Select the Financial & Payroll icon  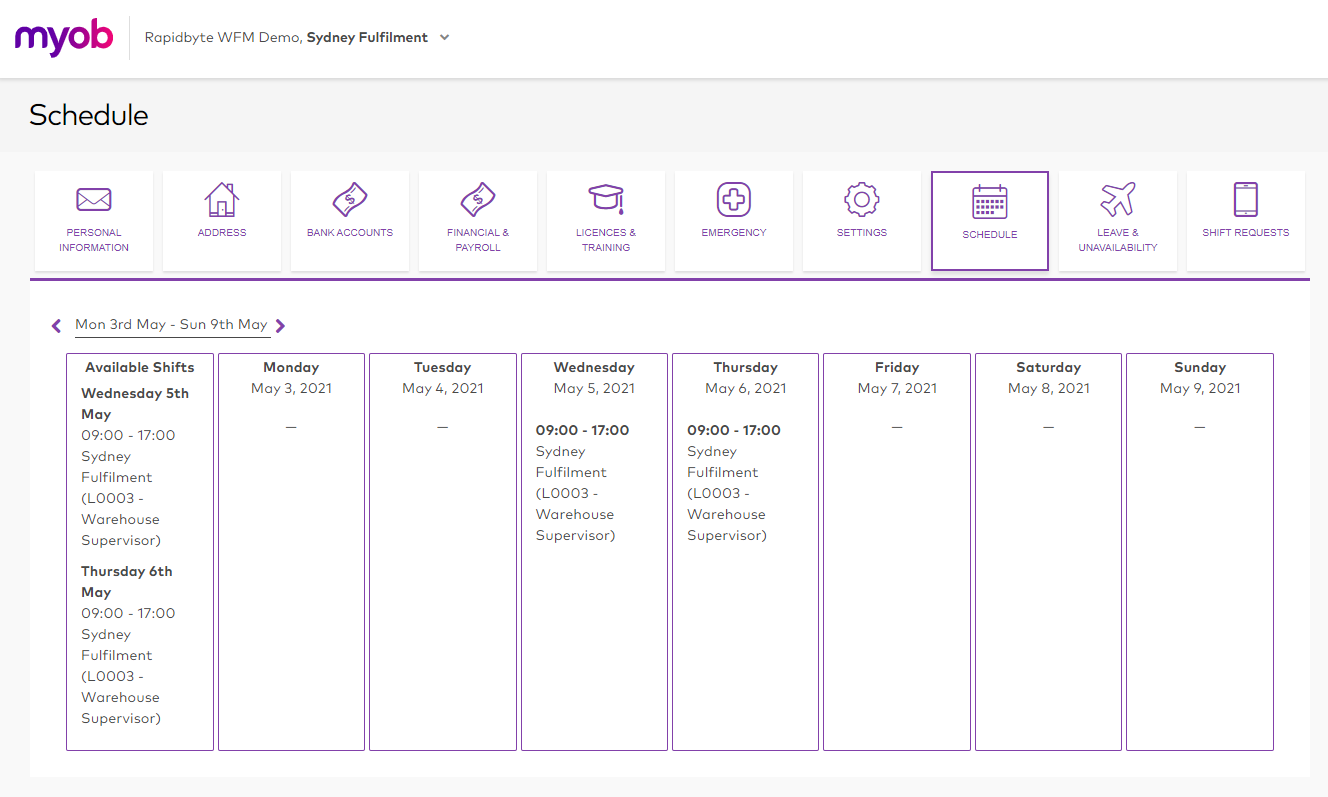478,200
